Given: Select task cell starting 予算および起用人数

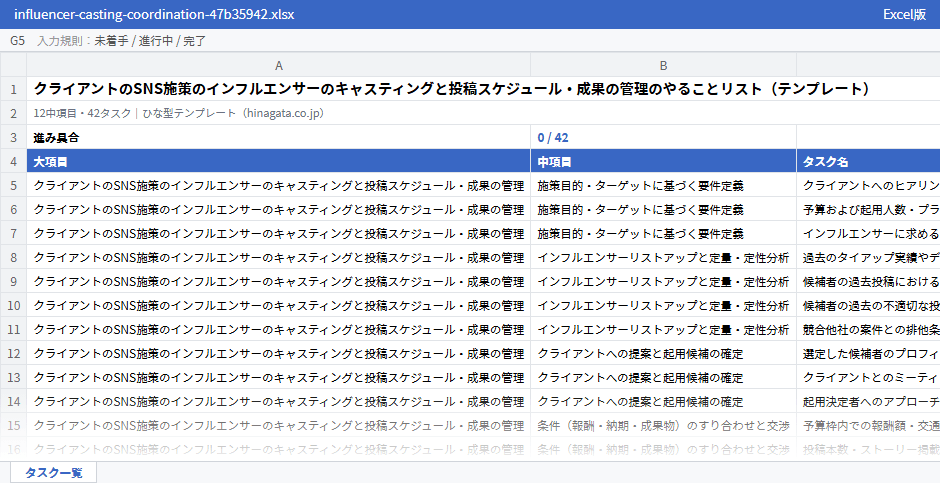Looking at the screenshot, I should (x=868, y=209).
